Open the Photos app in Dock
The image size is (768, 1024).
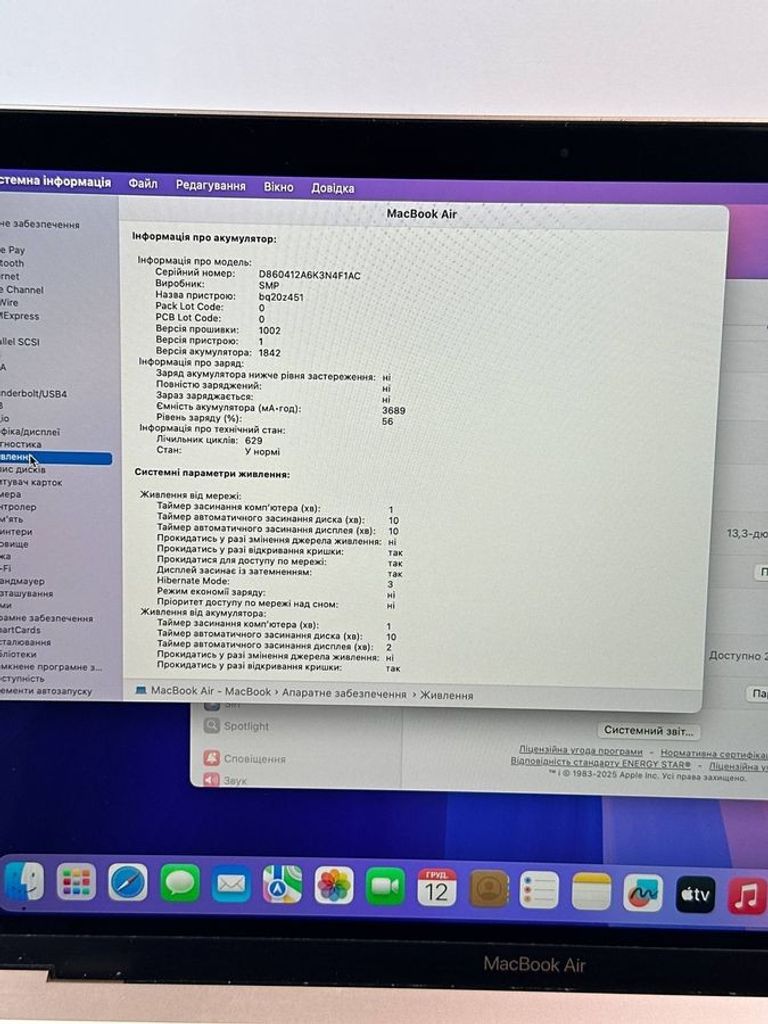click(x=334, y=886)
